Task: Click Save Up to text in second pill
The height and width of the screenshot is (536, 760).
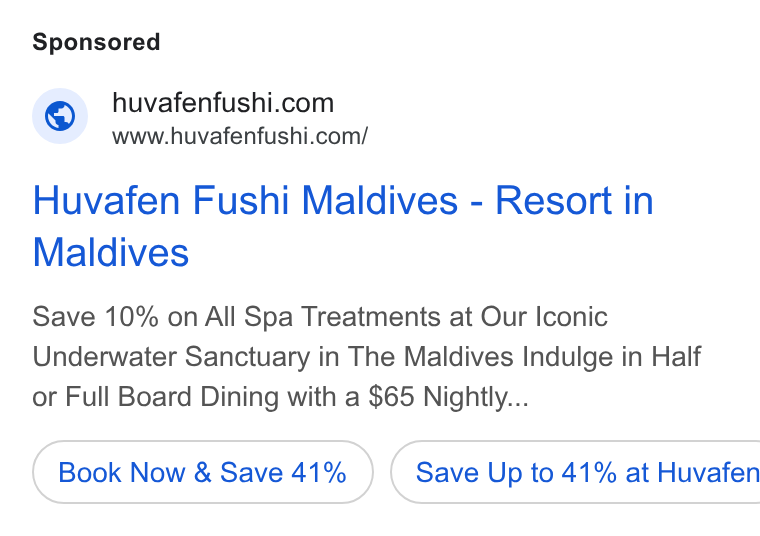Action: [484, 472]
